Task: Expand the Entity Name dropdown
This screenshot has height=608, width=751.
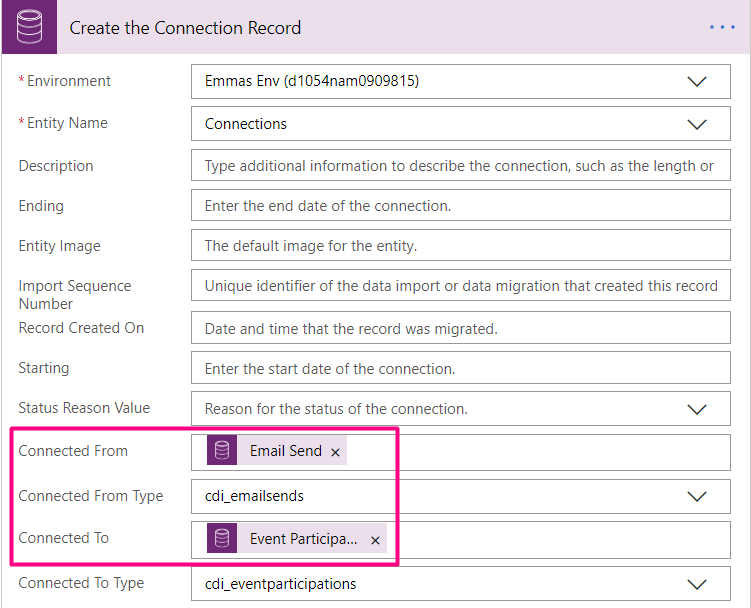Action: pyautogui.click(x=697, y=124)
